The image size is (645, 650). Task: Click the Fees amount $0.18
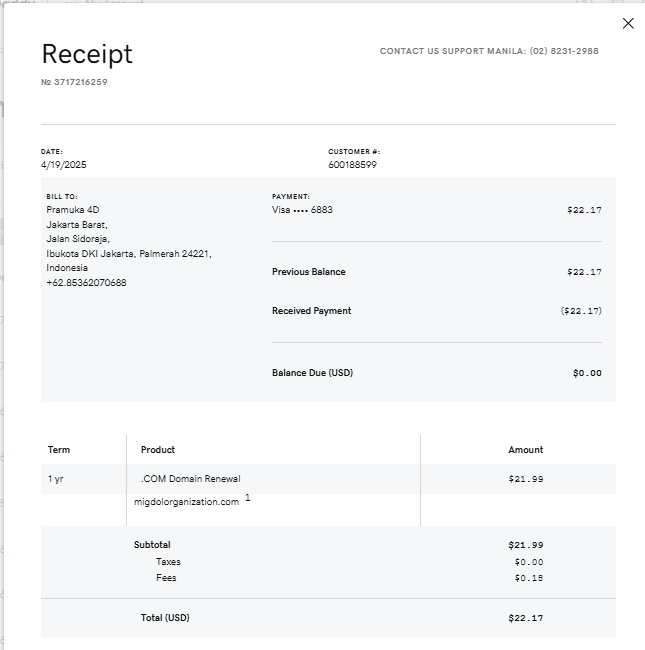click(x=529, y=578)
